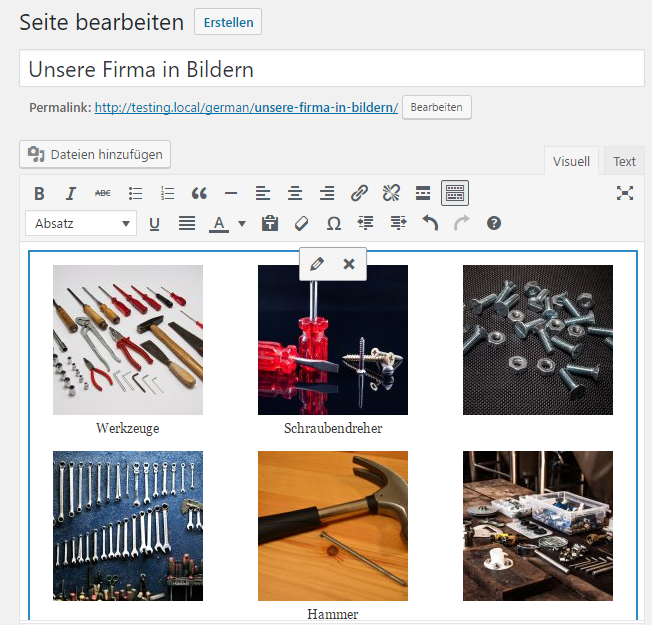Click the Werkzeuge caption text
The width and height of the screenshot is (652, 625).
[x=128, y=428]
